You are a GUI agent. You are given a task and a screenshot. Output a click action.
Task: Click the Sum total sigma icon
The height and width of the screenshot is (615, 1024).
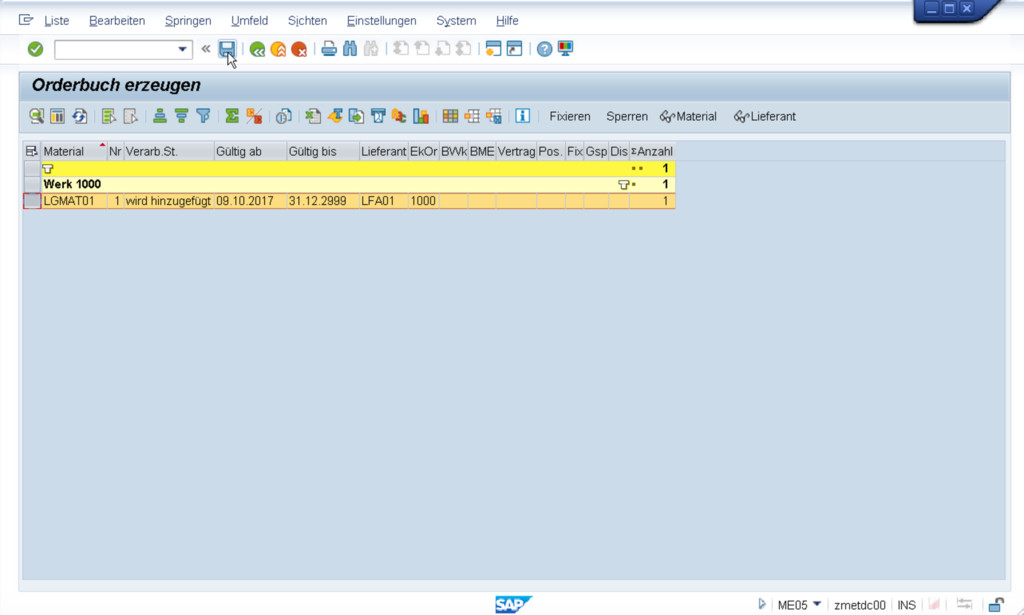(x=232, y=116)
